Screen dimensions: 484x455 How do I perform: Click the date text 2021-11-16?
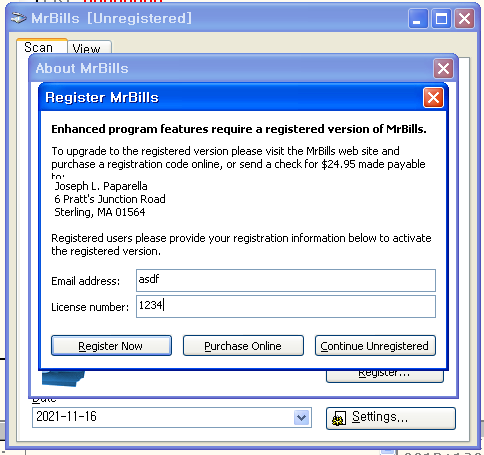tap(66, 416)
